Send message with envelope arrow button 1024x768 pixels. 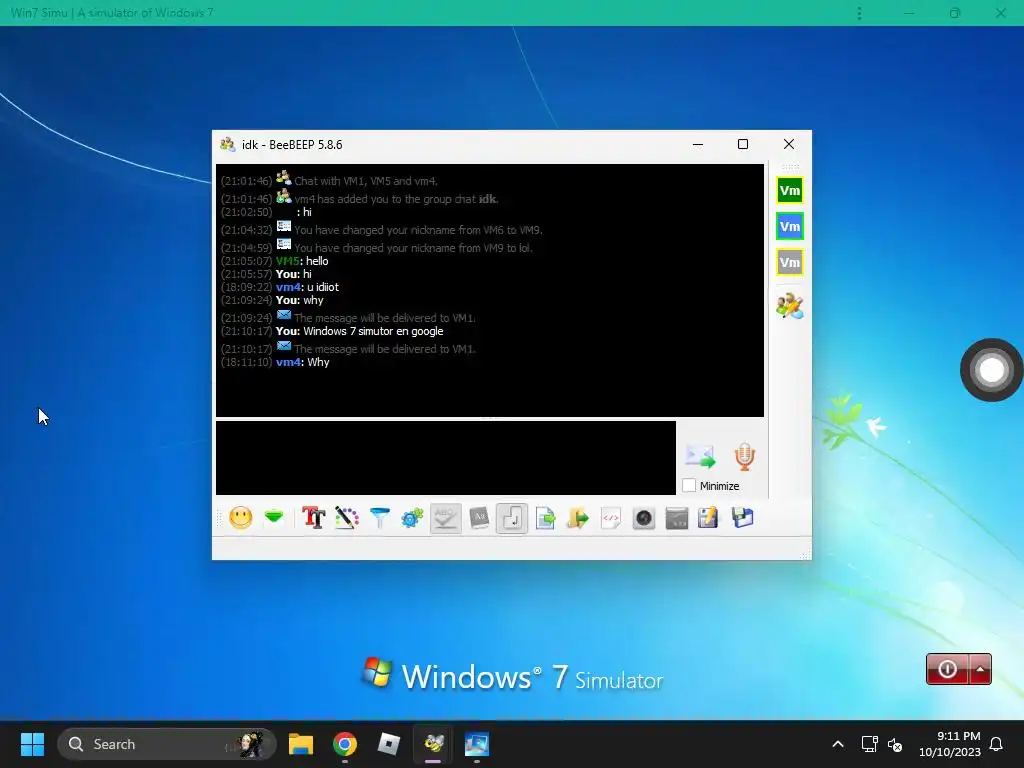tap(700, 456)
